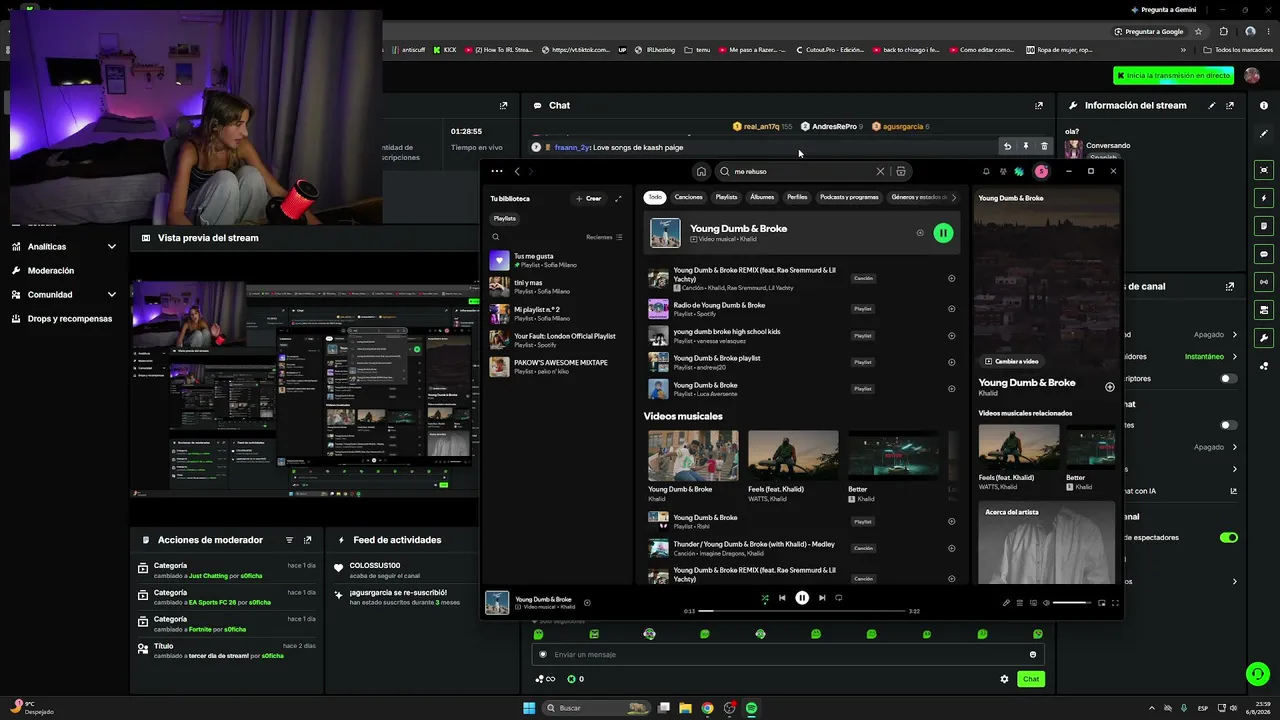Add top result Young Dumb & Broke to library

point(920,233)
